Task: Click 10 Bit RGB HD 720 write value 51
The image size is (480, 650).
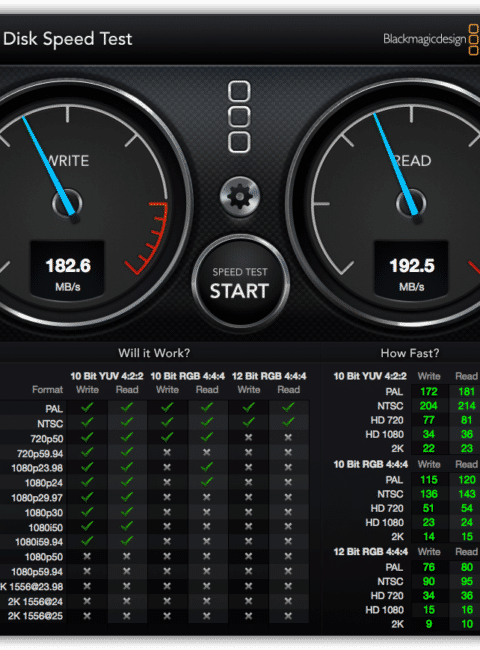Action: 429,508
